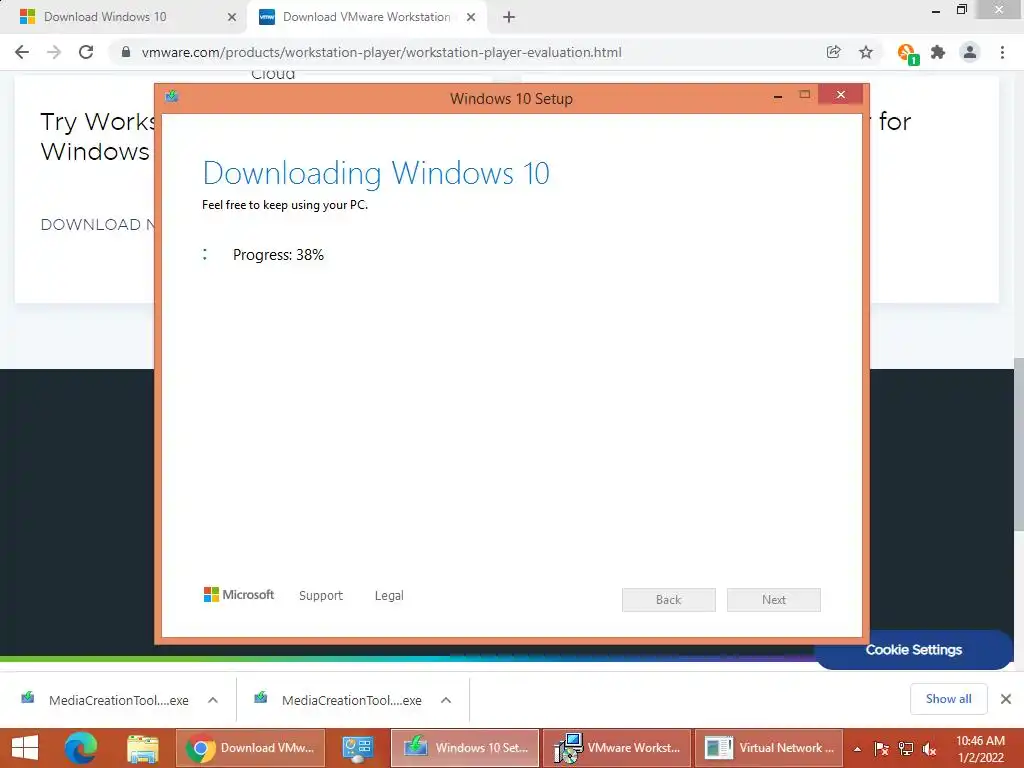This screenshot has width=1024, height=768.
Task: Click the Progress: 38% text
Action: tap(278, 255)
